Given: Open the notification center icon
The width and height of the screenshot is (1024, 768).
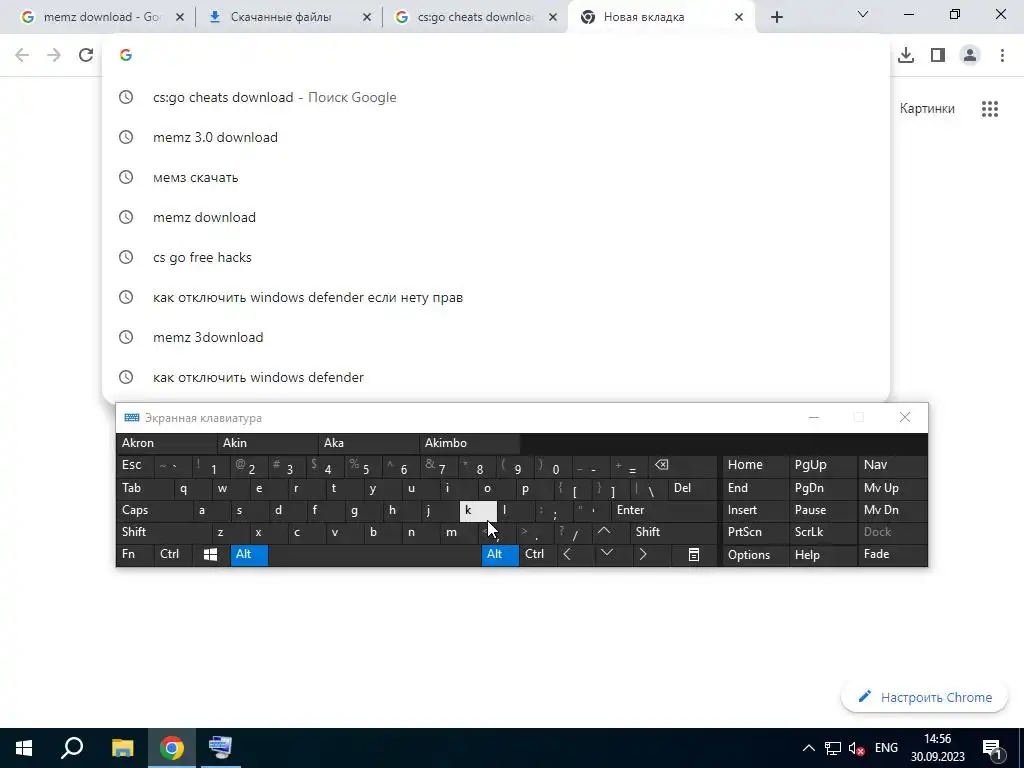Looking at the screenshot, I should 991,748.
